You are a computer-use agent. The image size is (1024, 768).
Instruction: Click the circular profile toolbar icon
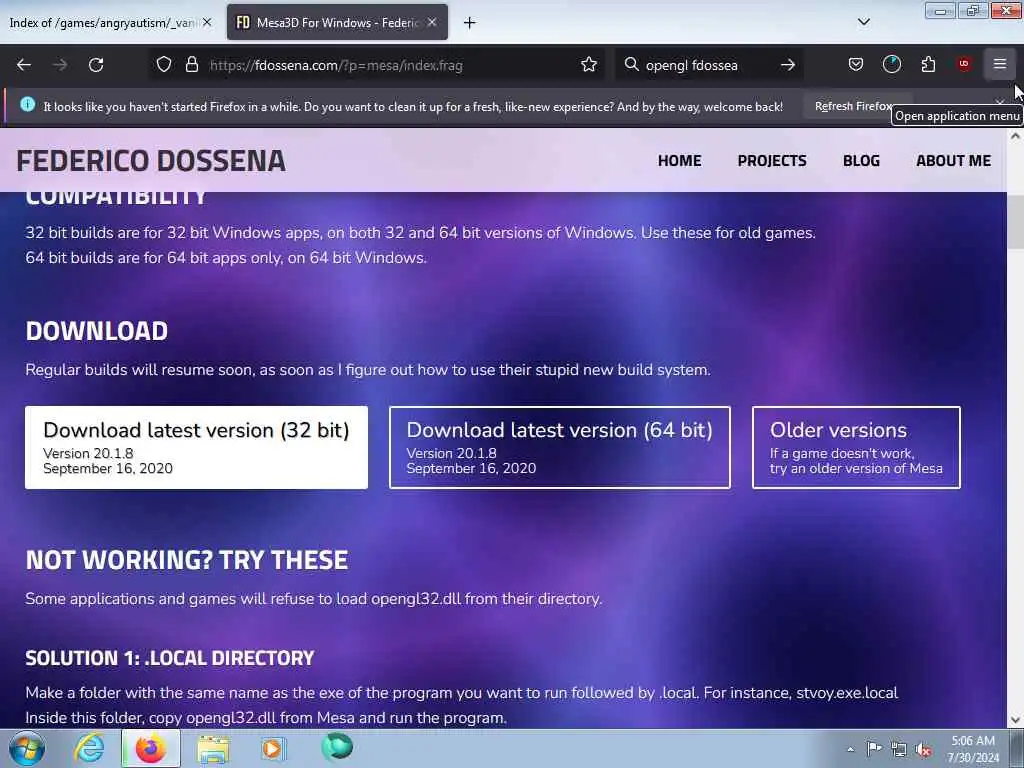[891, 64]
